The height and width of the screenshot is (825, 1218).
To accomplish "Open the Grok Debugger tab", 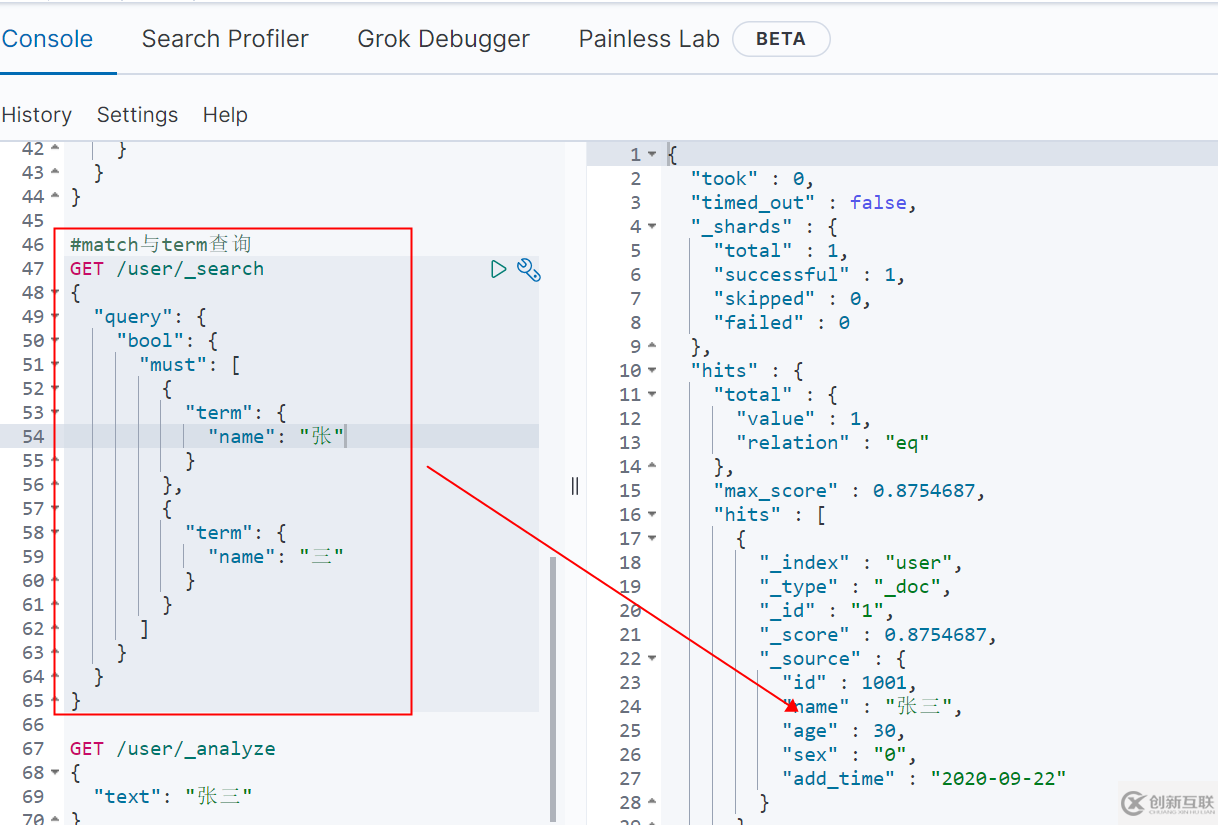I will click(444, 39).
